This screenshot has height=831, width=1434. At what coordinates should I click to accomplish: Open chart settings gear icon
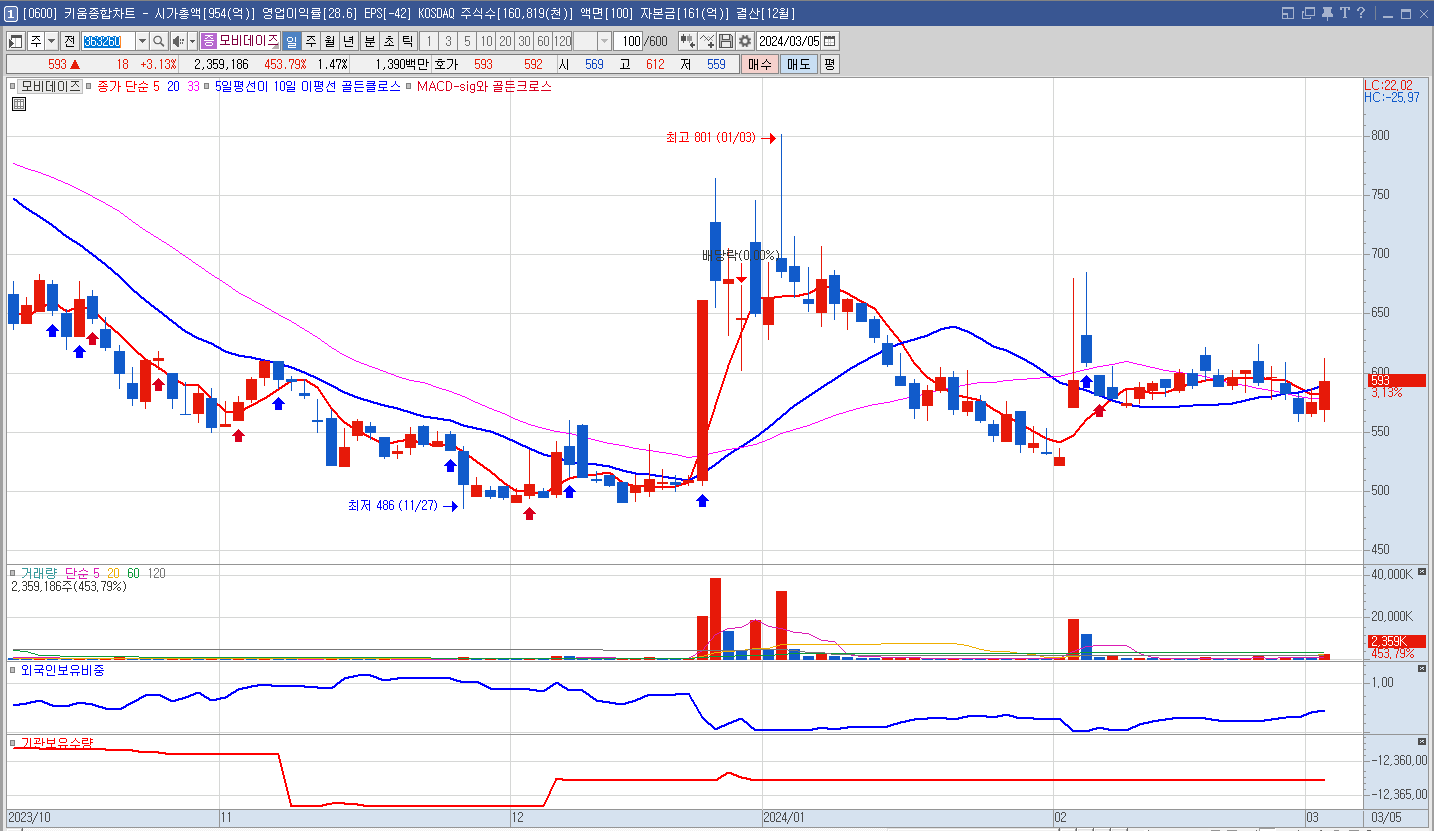pos(745,41)
